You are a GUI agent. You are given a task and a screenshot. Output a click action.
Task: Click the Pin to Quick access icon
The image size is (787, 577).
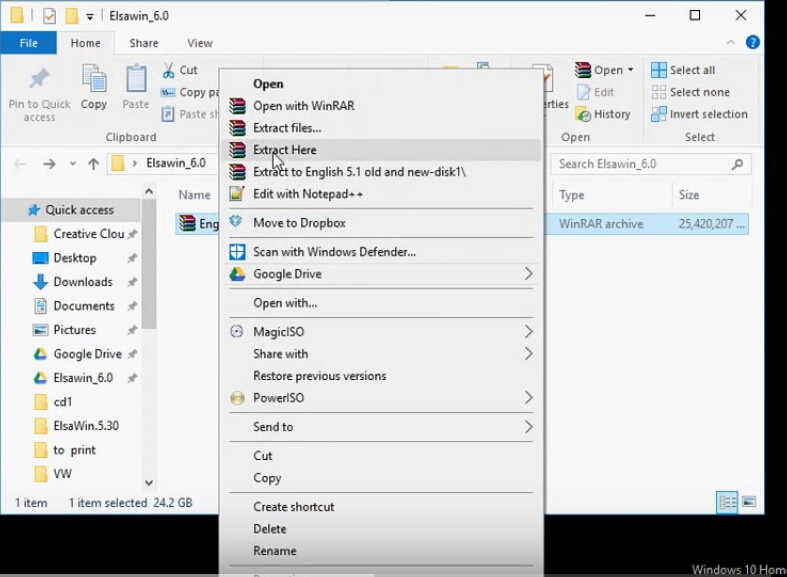pos(39,80)
